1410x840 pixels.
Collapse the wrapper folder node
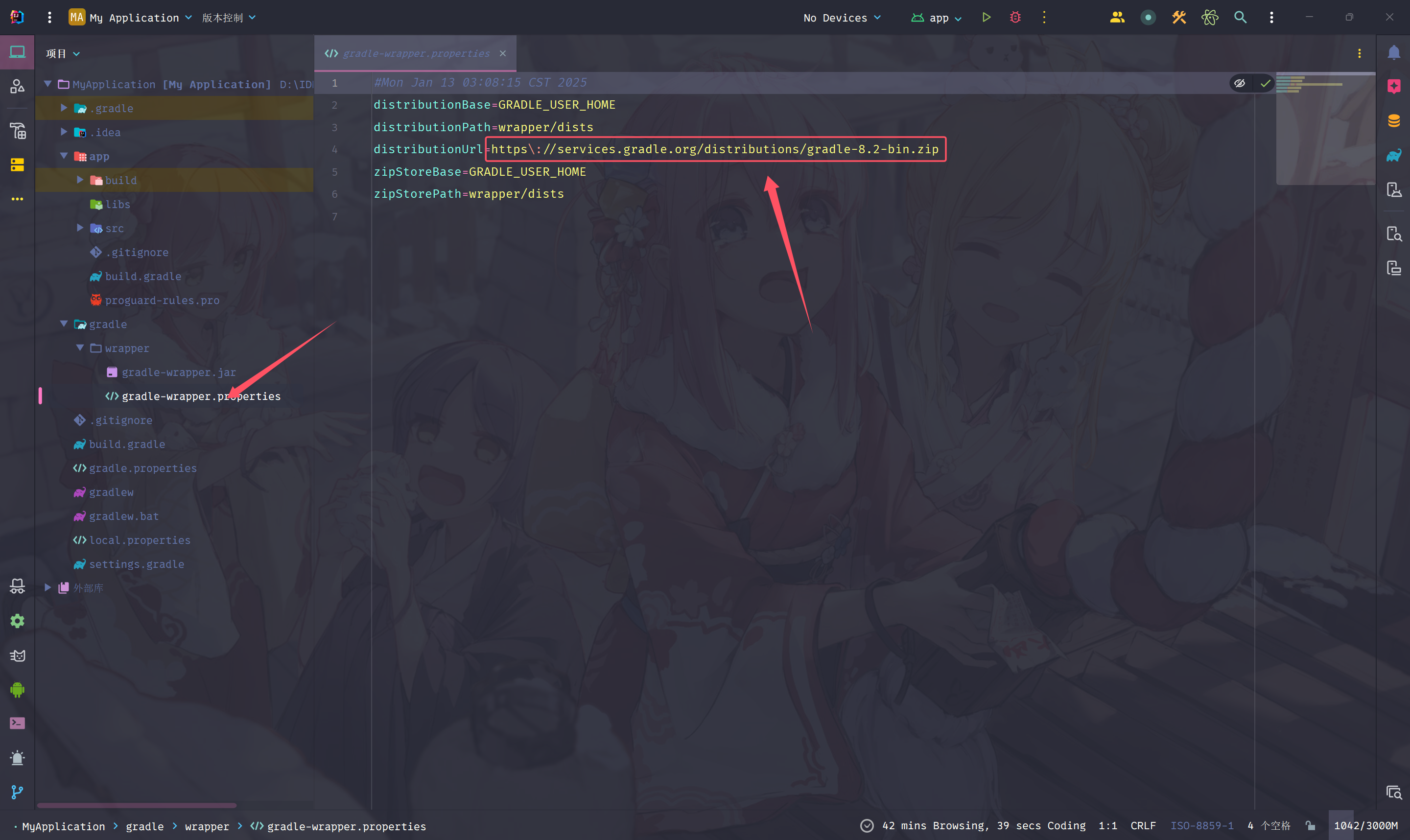pos(80,348)
